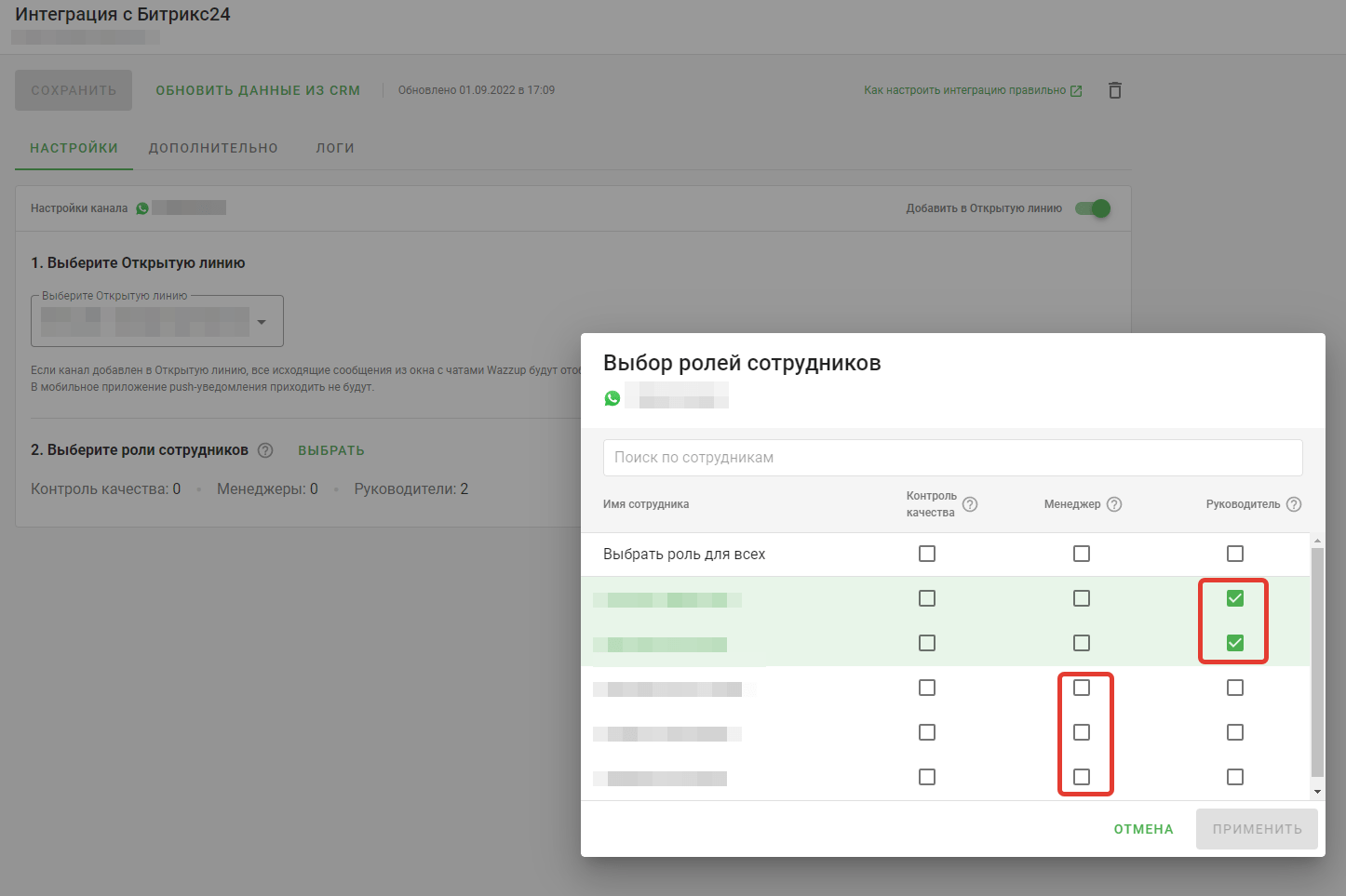Screen dimensions: 1346x896
Task: Click Отмена in the roles dialog
Action: coord(1144,829)
